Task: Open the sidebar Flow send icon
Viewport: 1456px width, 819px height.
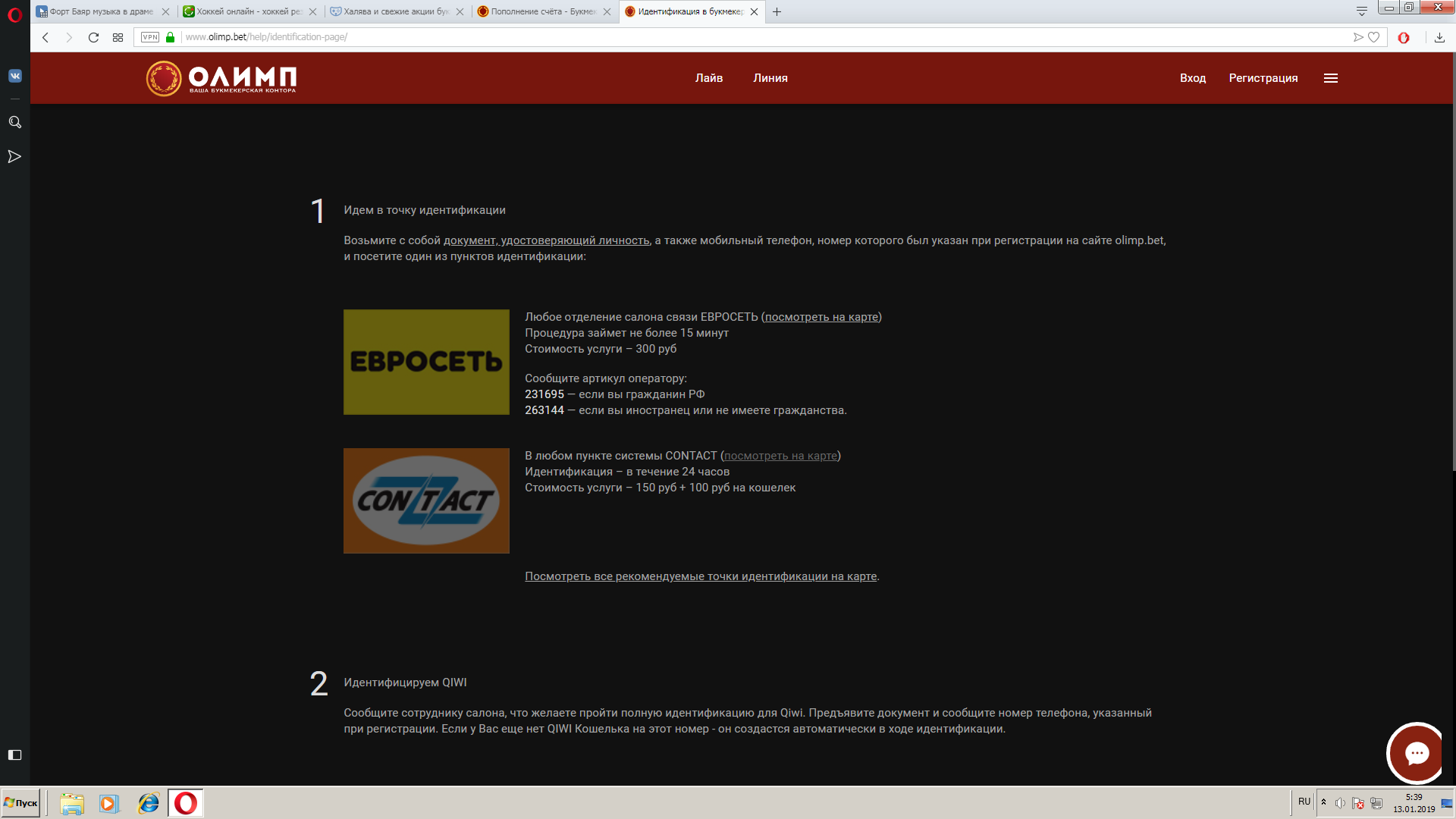Action: [14, 157]
